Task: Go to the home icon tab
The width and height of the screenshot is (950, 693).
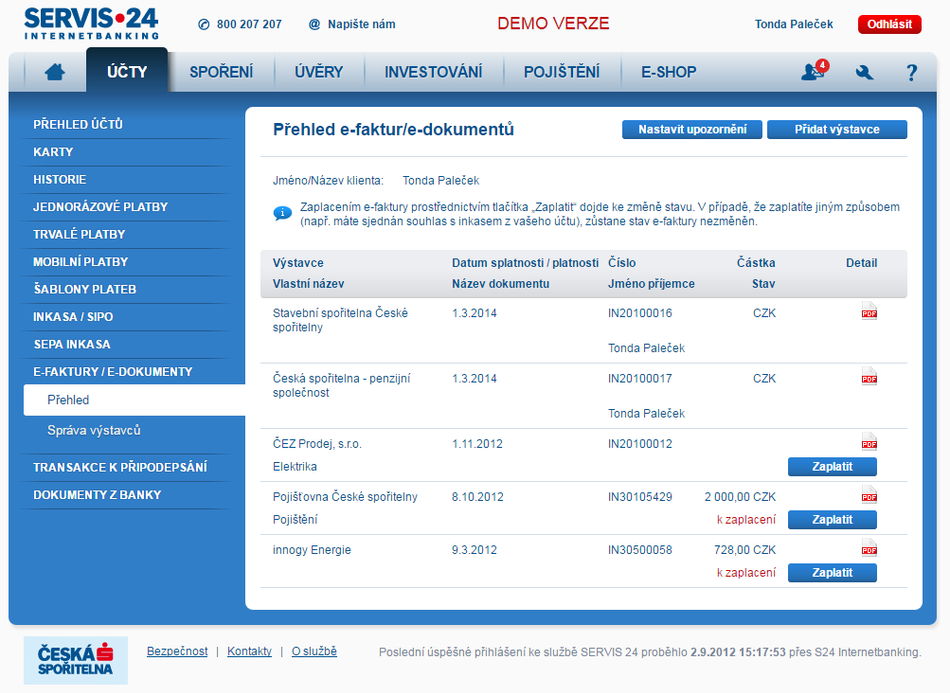Action: (x=55, y=72)
